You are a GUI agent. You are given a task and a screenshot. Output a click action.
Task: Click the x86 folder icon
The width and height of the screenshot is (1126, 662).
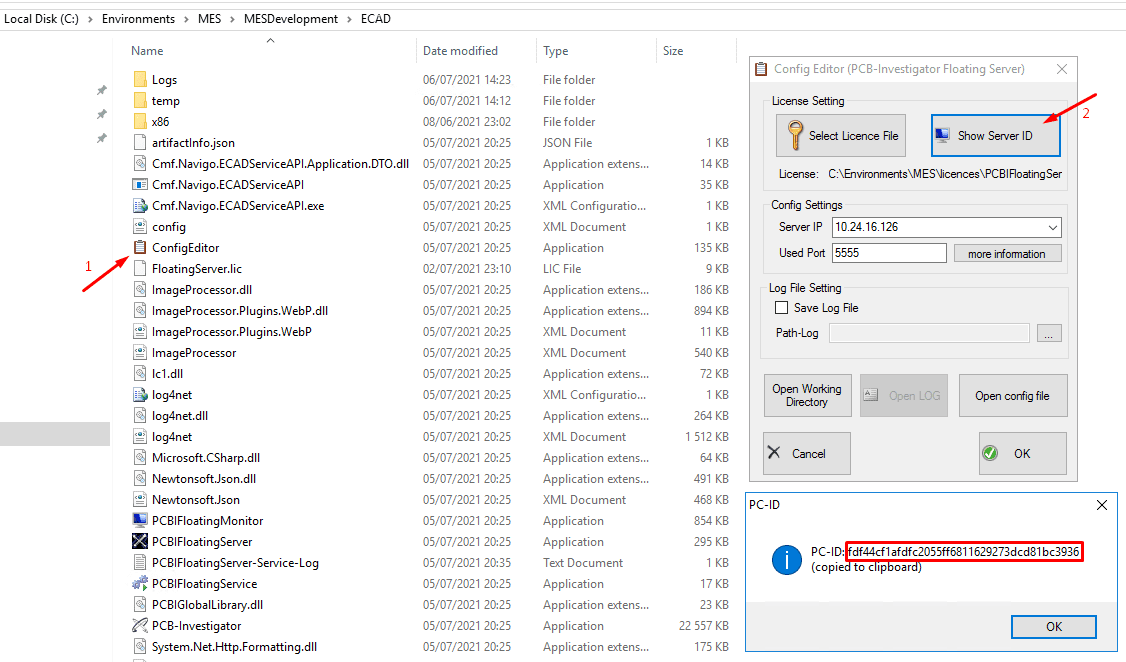[x=140, y=121]
